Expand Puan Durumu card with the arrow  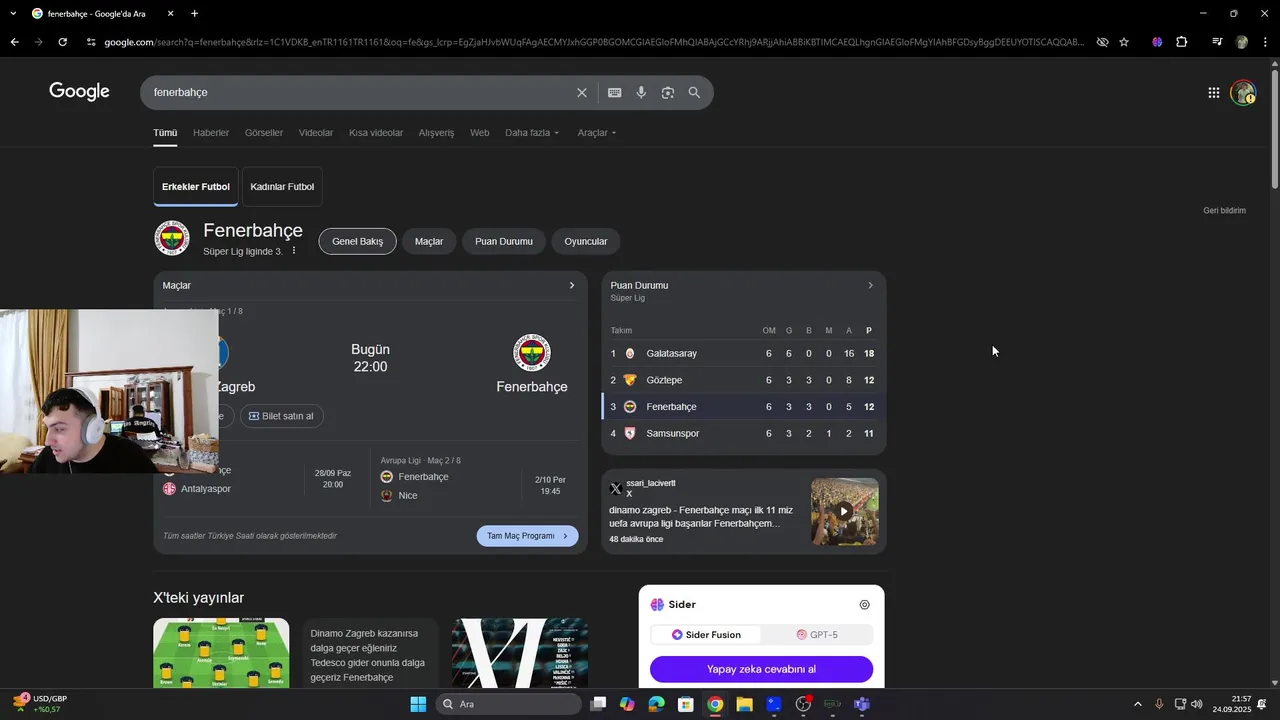(x=870, y=285)
